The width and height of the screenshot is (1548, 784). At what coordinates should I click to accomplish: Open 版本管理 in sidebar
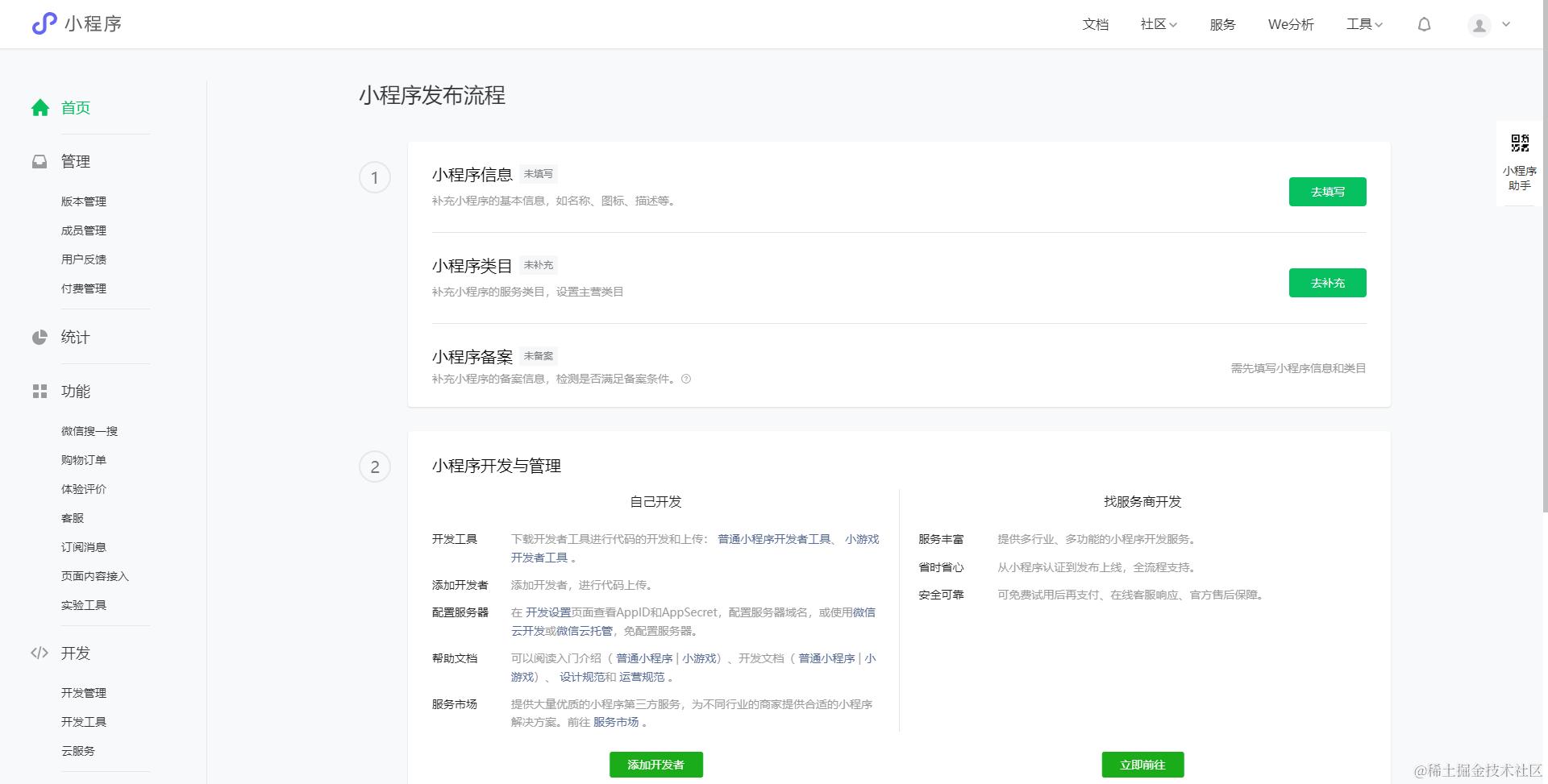(84, 201)
